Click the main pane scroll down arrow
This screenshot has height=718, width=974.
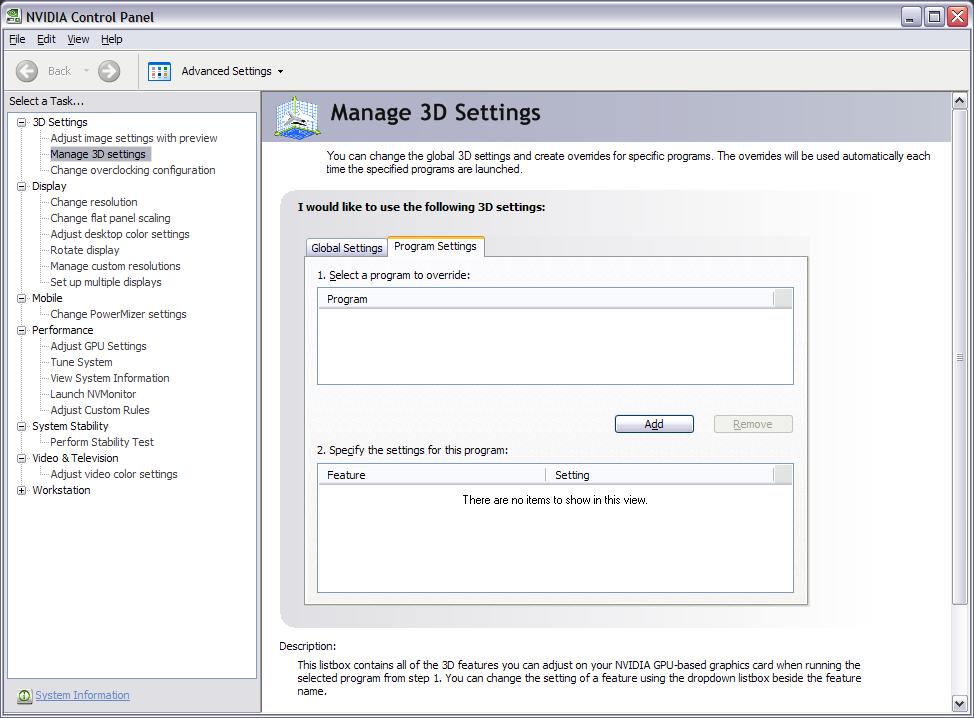point(960,704)
